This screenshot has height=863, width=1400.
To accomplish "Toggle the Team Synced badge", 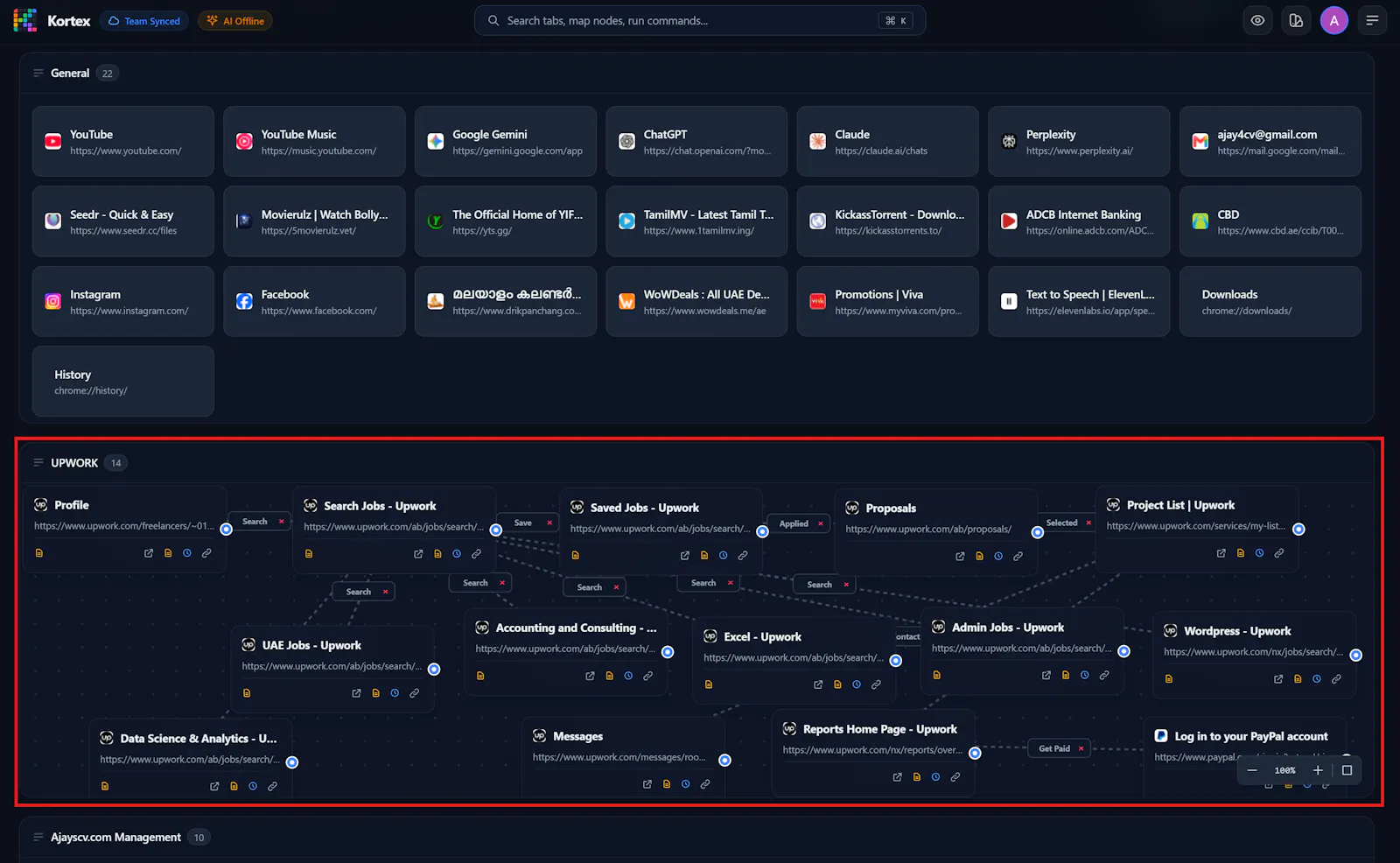I will click(144, 21).
